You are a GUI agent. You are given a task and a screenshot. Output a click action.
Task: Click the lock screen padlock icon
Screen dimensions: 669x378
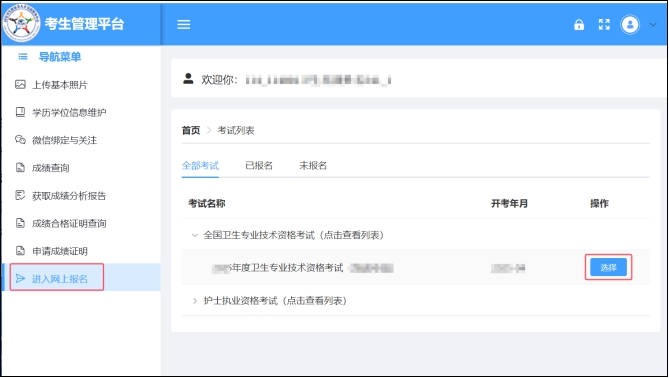coord(579,24)
